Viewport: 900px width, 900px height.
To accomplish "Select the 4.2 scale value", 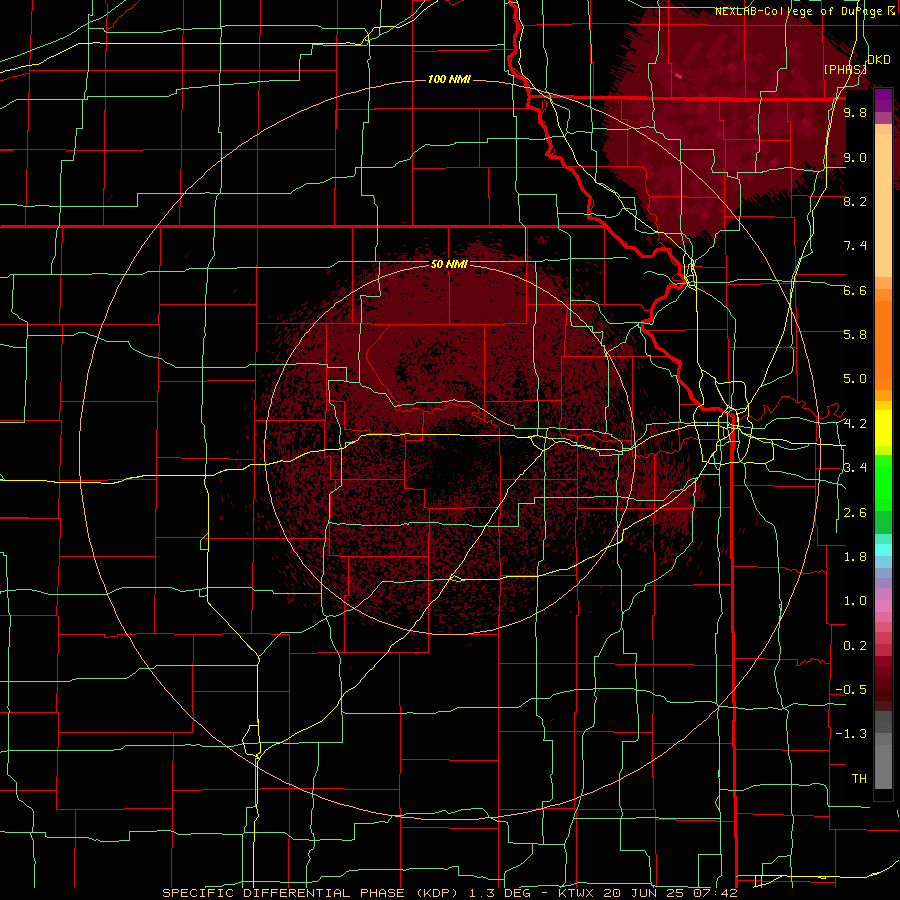I will [855, 424].
